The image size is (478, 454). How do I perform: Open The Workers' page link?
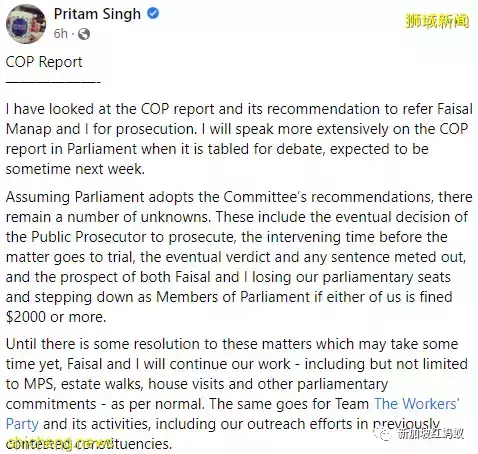pos(417,404)
